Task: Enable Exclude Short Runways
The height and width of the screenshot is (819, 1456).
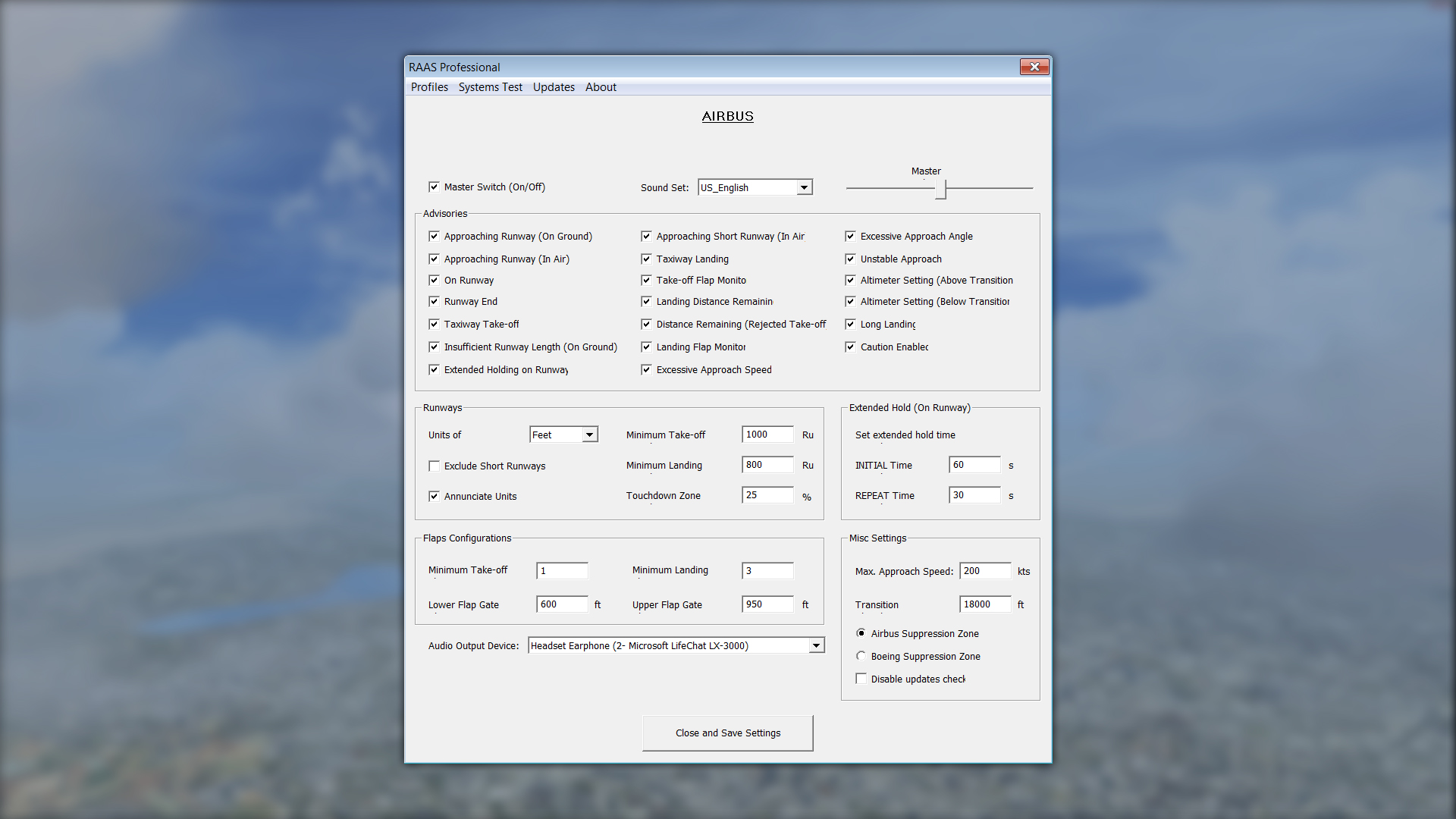Action: (435, 466)
